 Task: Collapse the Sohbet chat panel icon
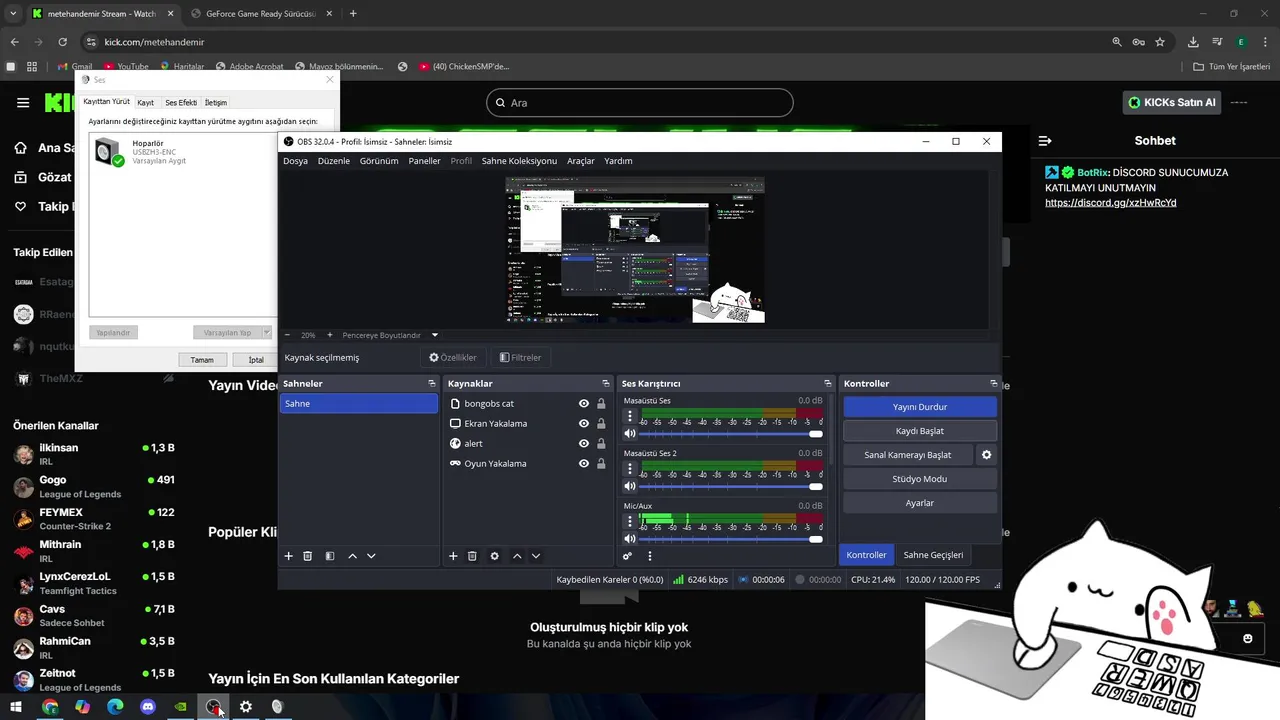coord(1045,141)
